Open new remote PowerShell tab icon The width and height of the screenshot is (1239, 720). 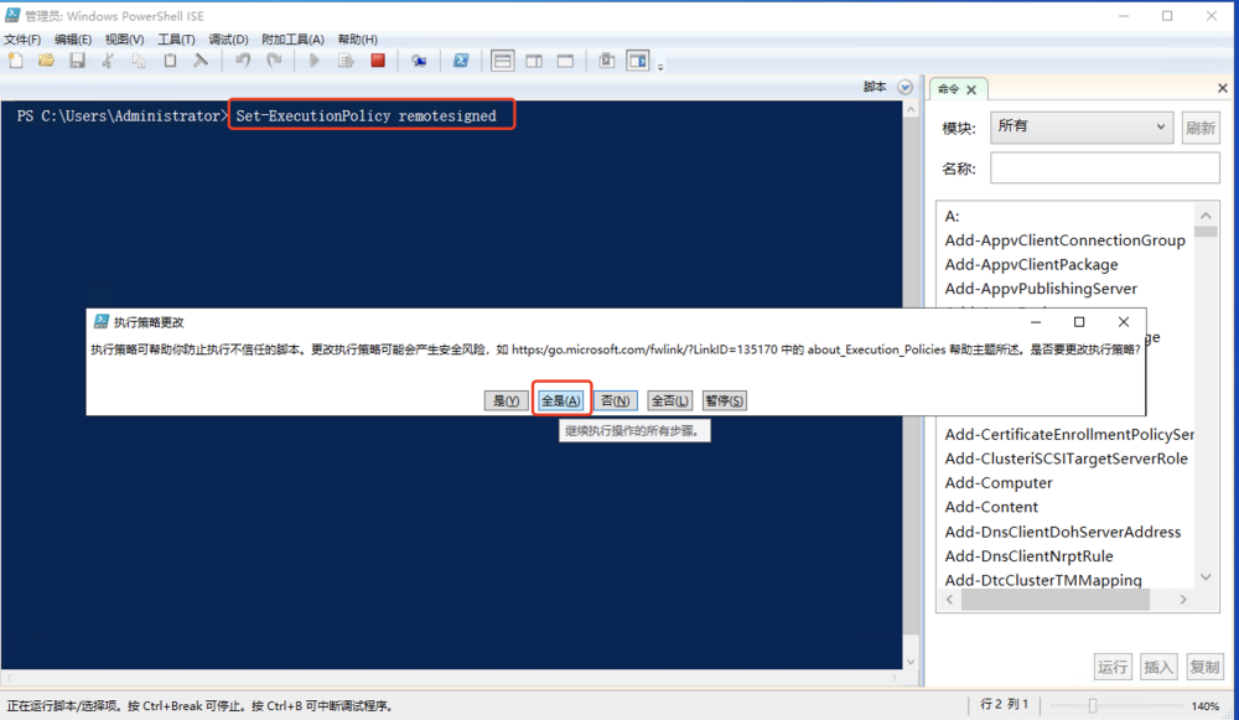419,61
